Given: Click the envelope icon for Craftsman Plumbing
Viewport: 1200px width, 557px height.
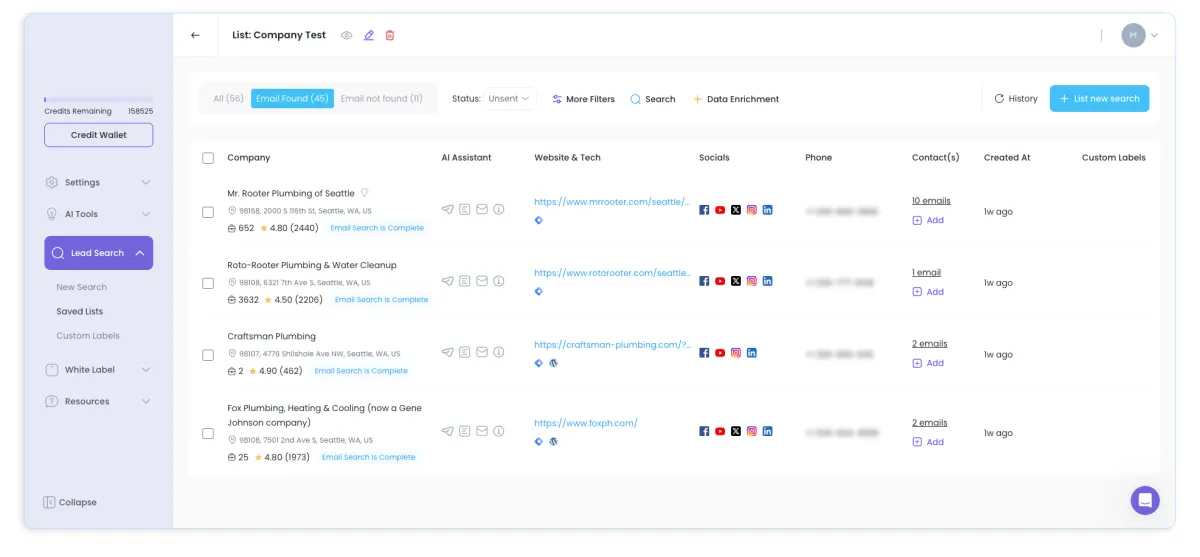Looking at the screenshot, I should click(482, 353).
